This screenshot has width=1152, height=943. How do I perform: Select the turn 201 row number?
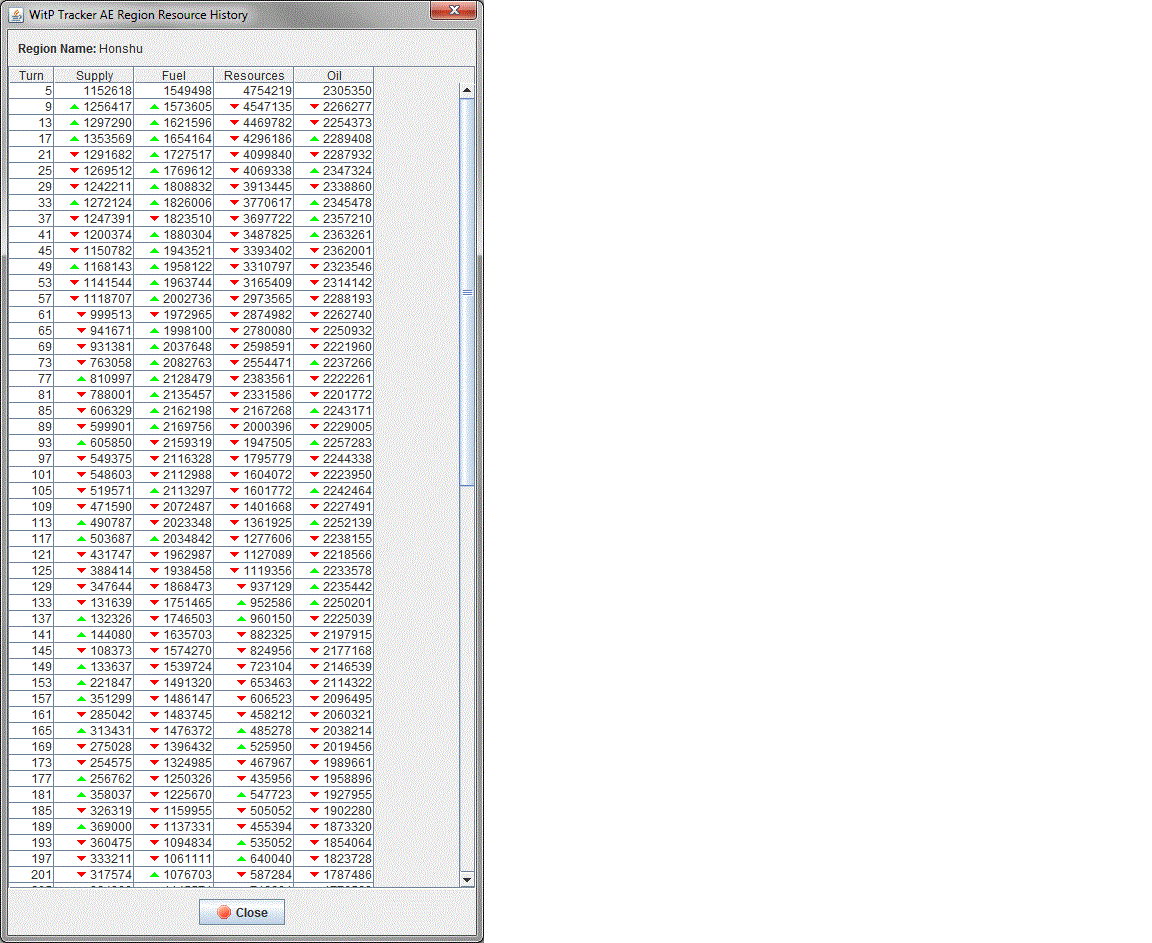point(31,875)
